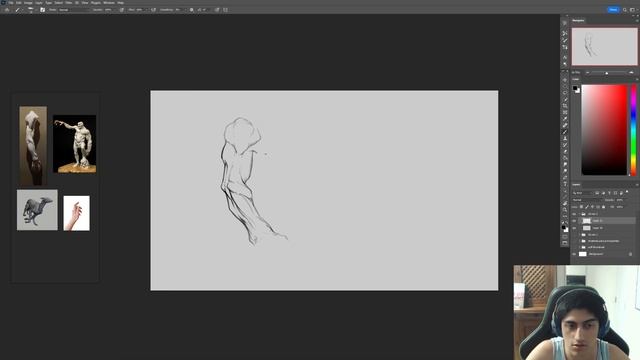The height and width of the screenshot is (360, 640).
Task: Click the foreground color swatch in Color panel
Action: click(575, 88)
